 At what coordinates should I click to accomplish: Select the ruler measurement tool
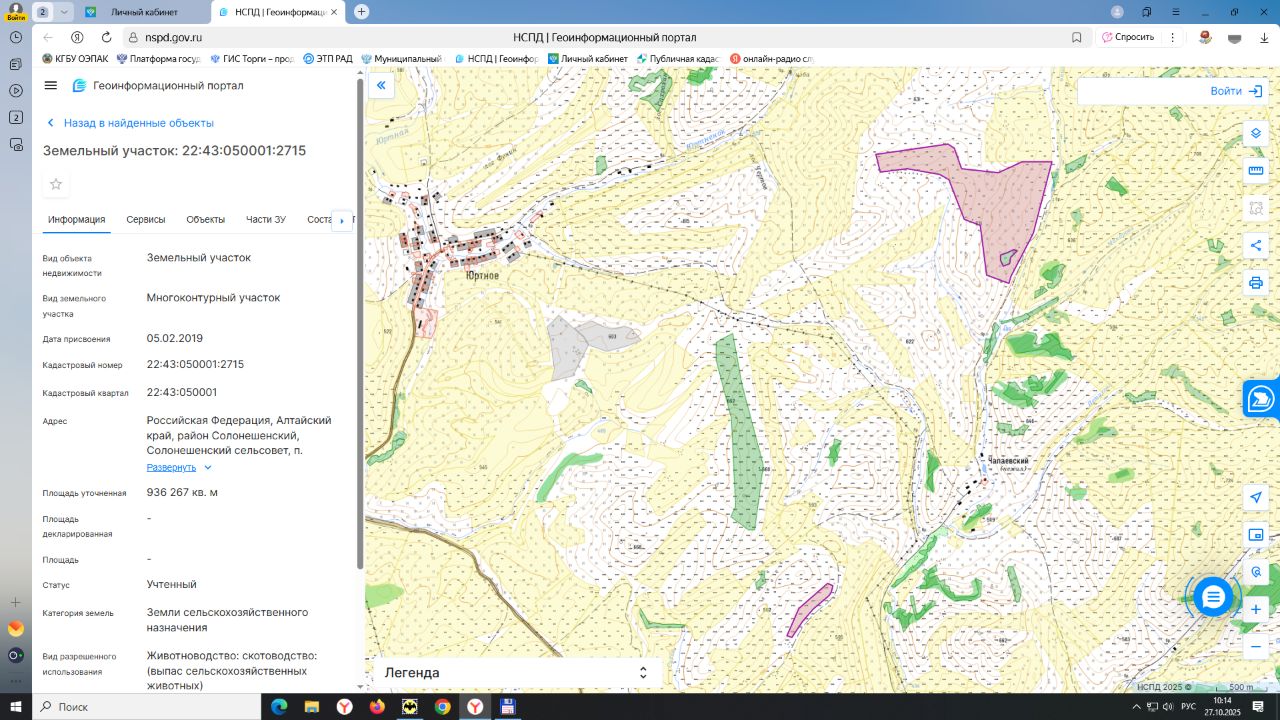1256,171
